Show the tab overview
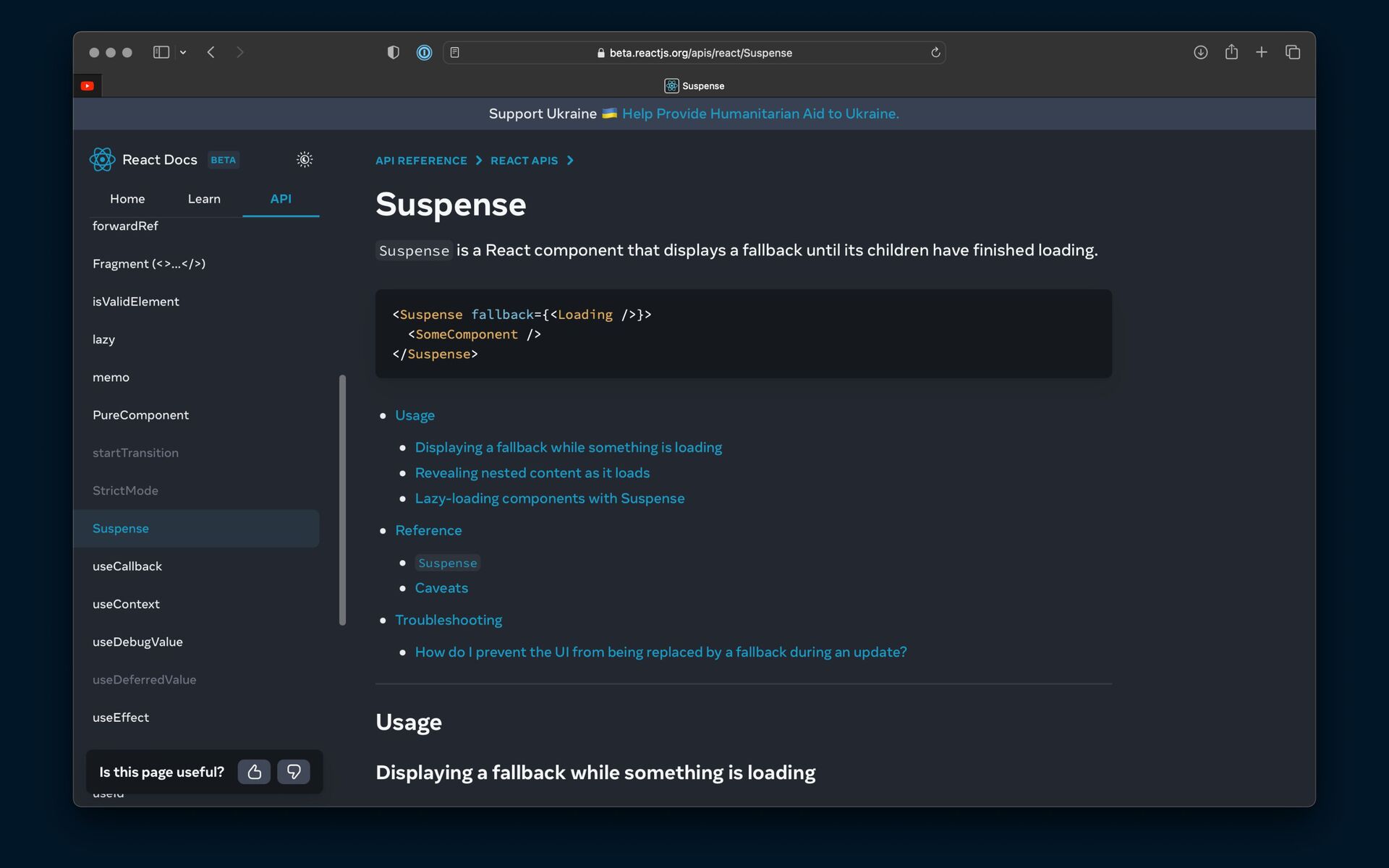The image size is (1389, 868). (1293, 52)
